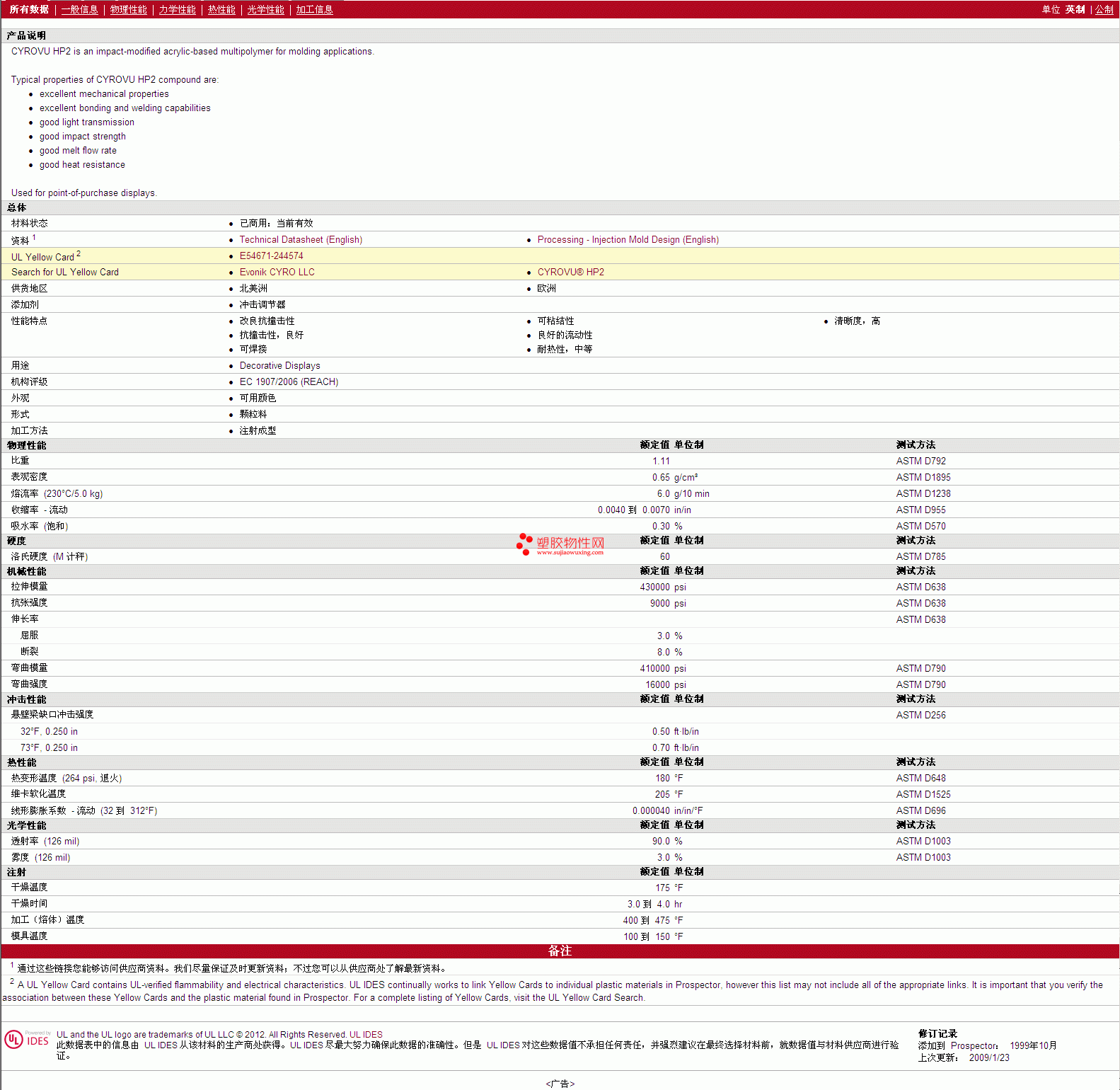
Task: Click the 热变形温度 value 180
Action: [x=662, y=779]
